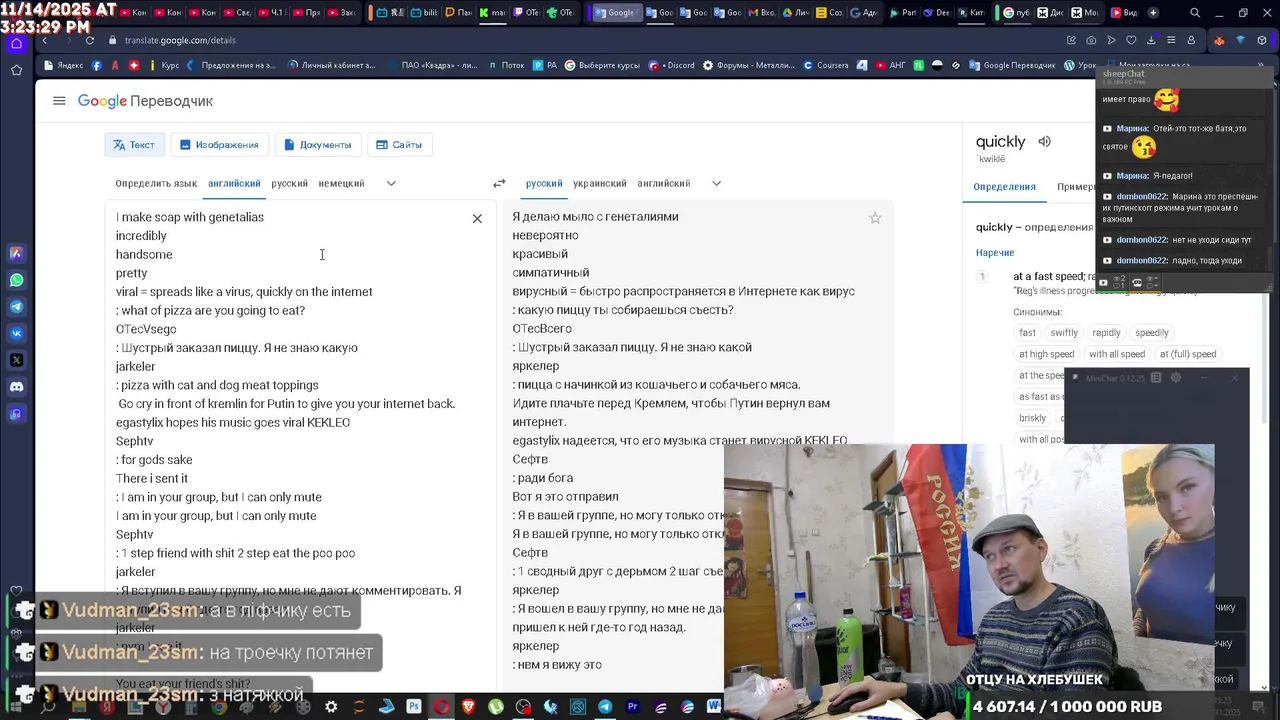Viewport: 1280px width, 720px height.
Task: Select 'английский' as source language
Action: click(234, 183)
